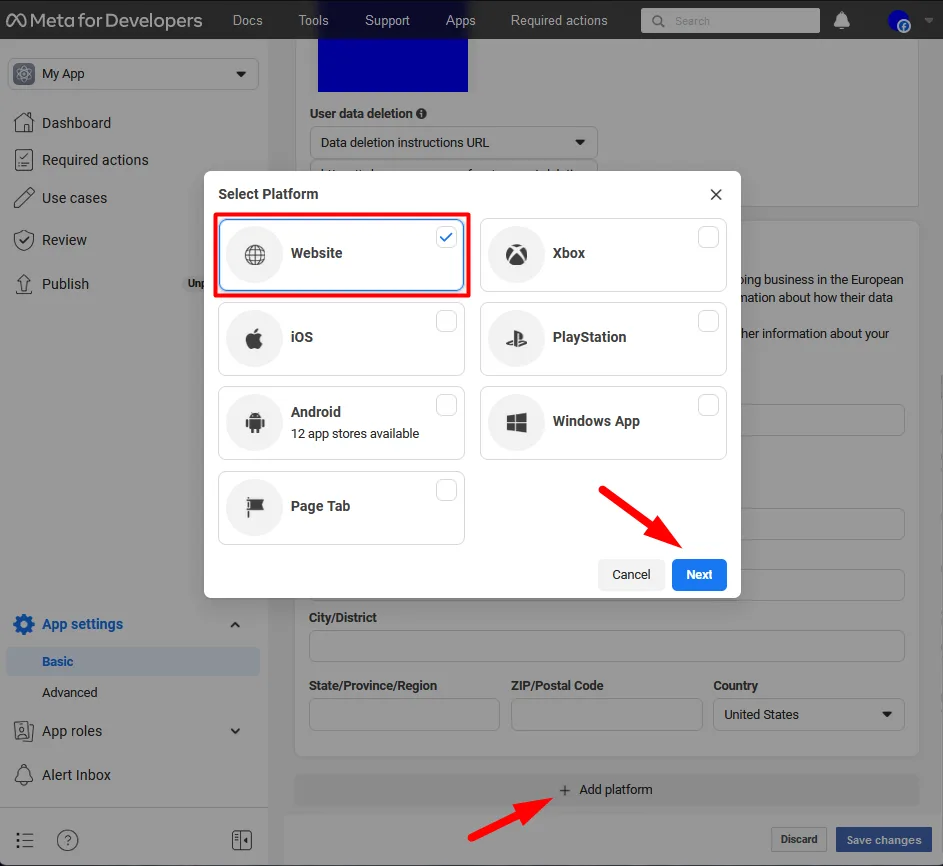
Task: Click the Alert Inbox bell icon
Action: [x=22, y=775]
